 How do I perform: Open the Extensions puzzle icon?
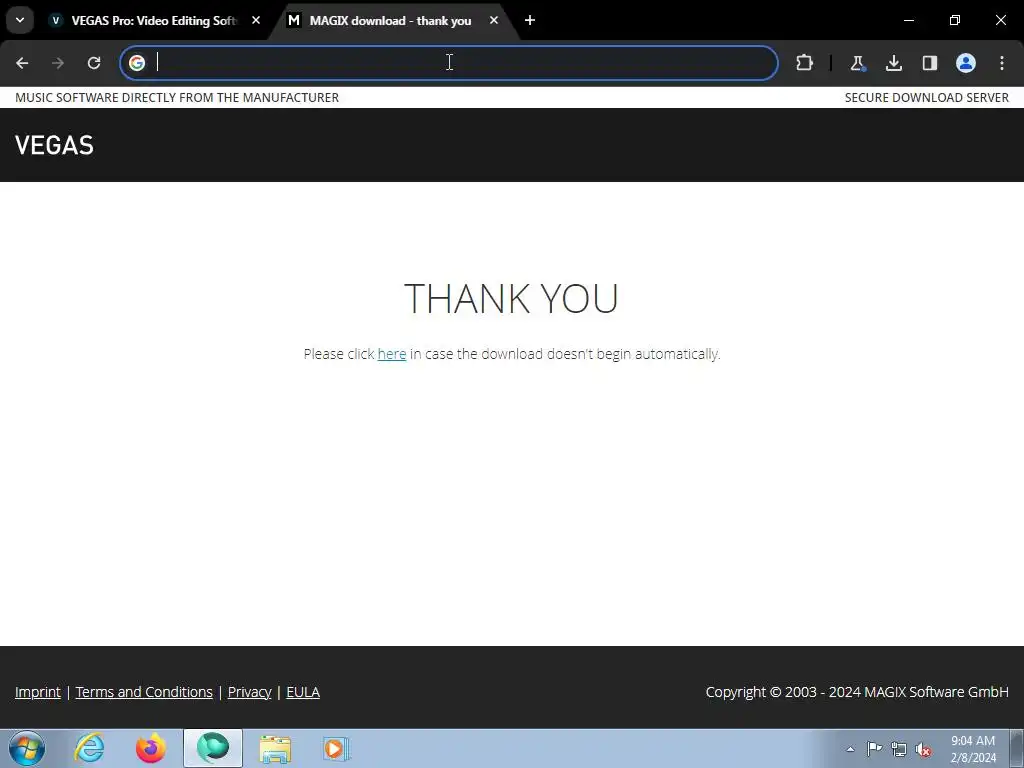pos(805,63)
